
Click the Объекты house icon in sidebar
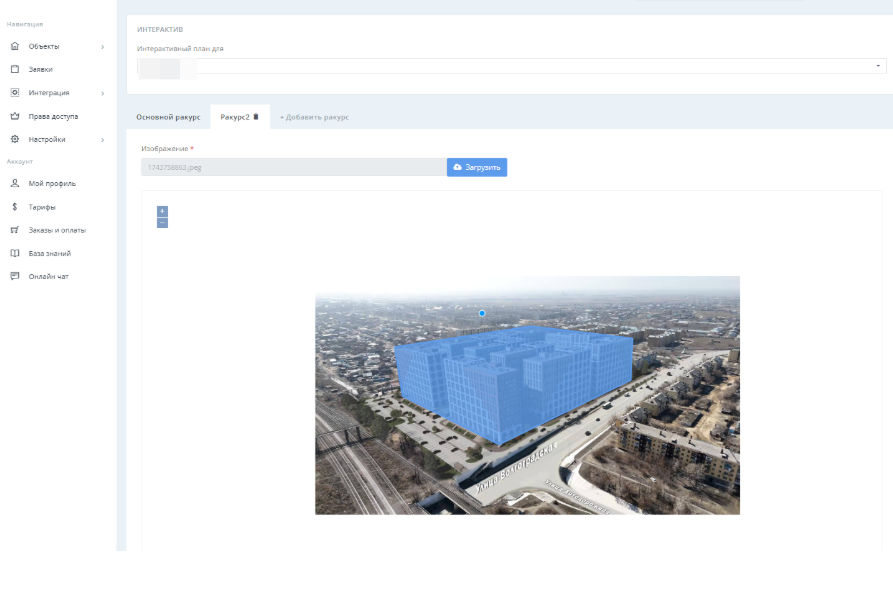(15, 46)
